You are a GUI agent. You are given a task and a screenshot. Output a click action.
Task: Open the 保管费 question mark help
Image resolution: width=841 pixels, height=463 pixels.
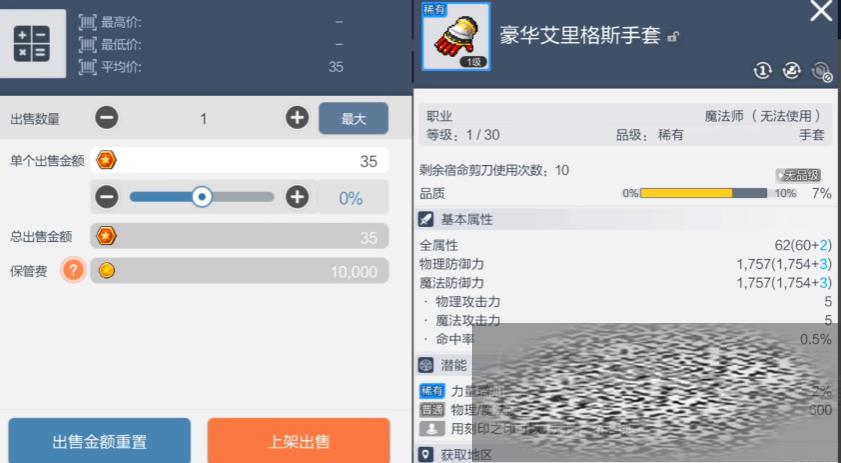pyautogui.click(x=73, y=270)
